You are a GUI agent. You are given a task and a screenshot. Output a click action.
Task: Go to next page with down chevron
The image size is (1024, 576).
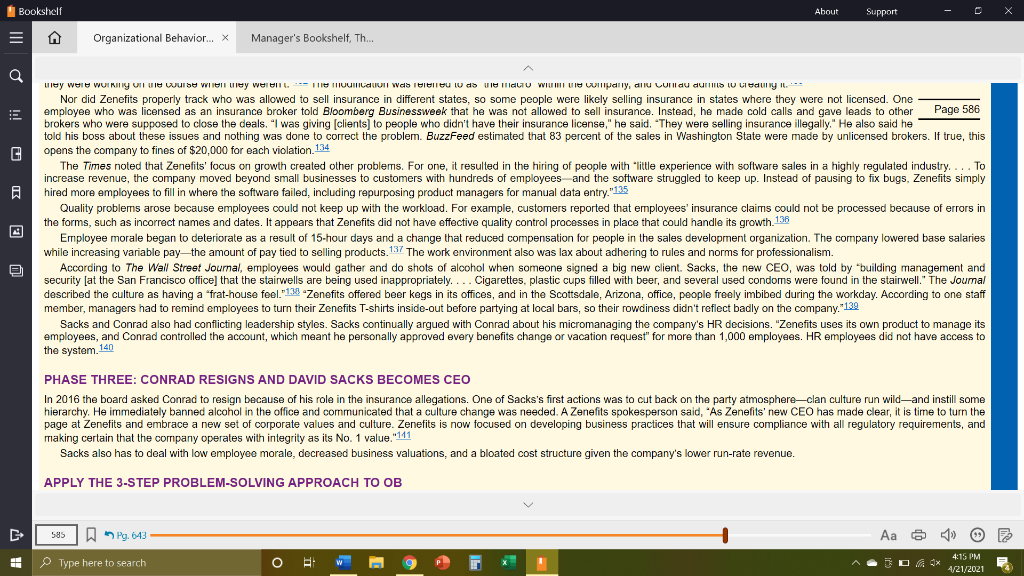click(x=528, y=505)
